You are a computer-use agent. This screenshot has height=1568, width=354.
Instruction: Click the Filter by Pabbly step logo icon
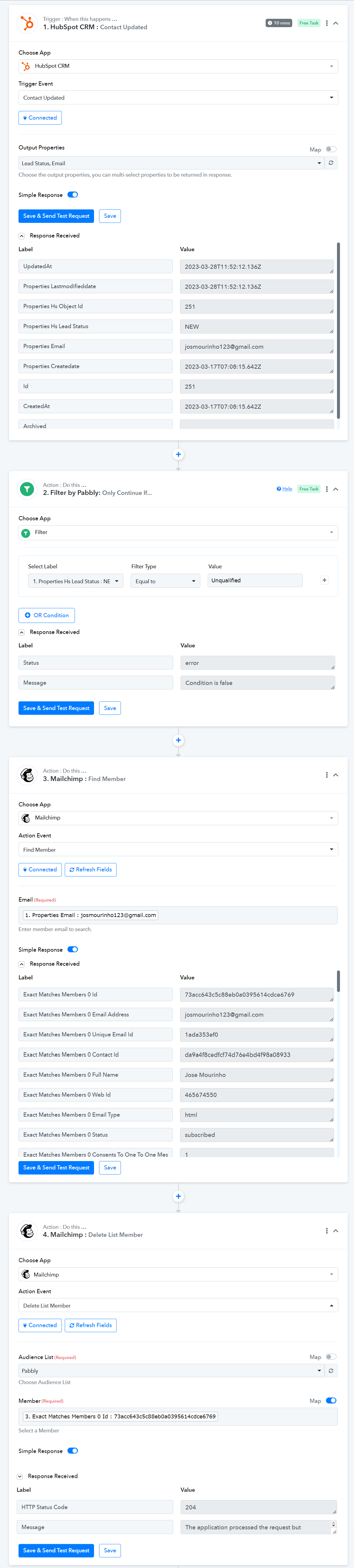coord(27,489)
